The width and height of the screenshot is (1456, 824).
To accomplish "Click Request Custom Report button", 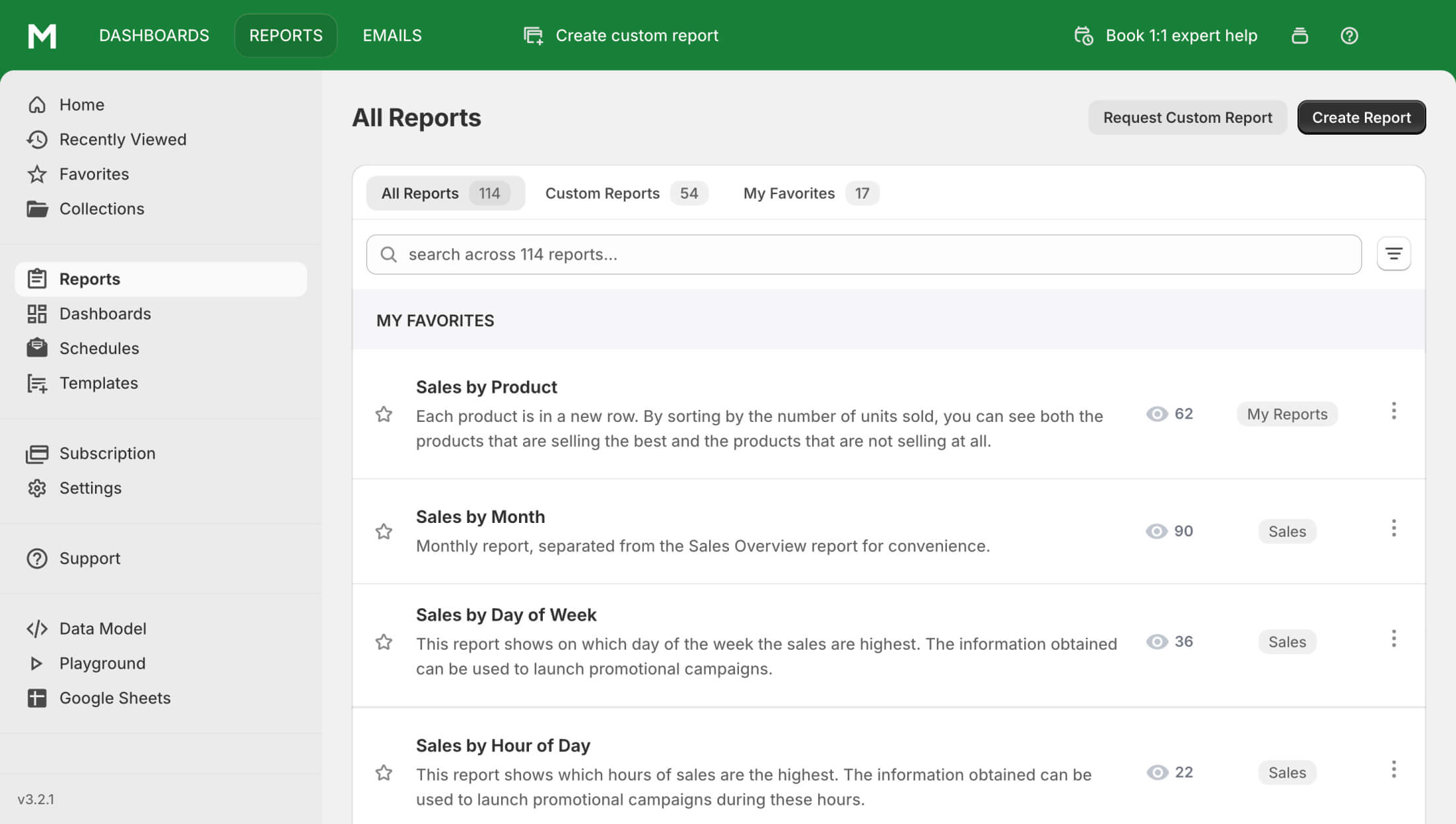I will point(1187,118).
